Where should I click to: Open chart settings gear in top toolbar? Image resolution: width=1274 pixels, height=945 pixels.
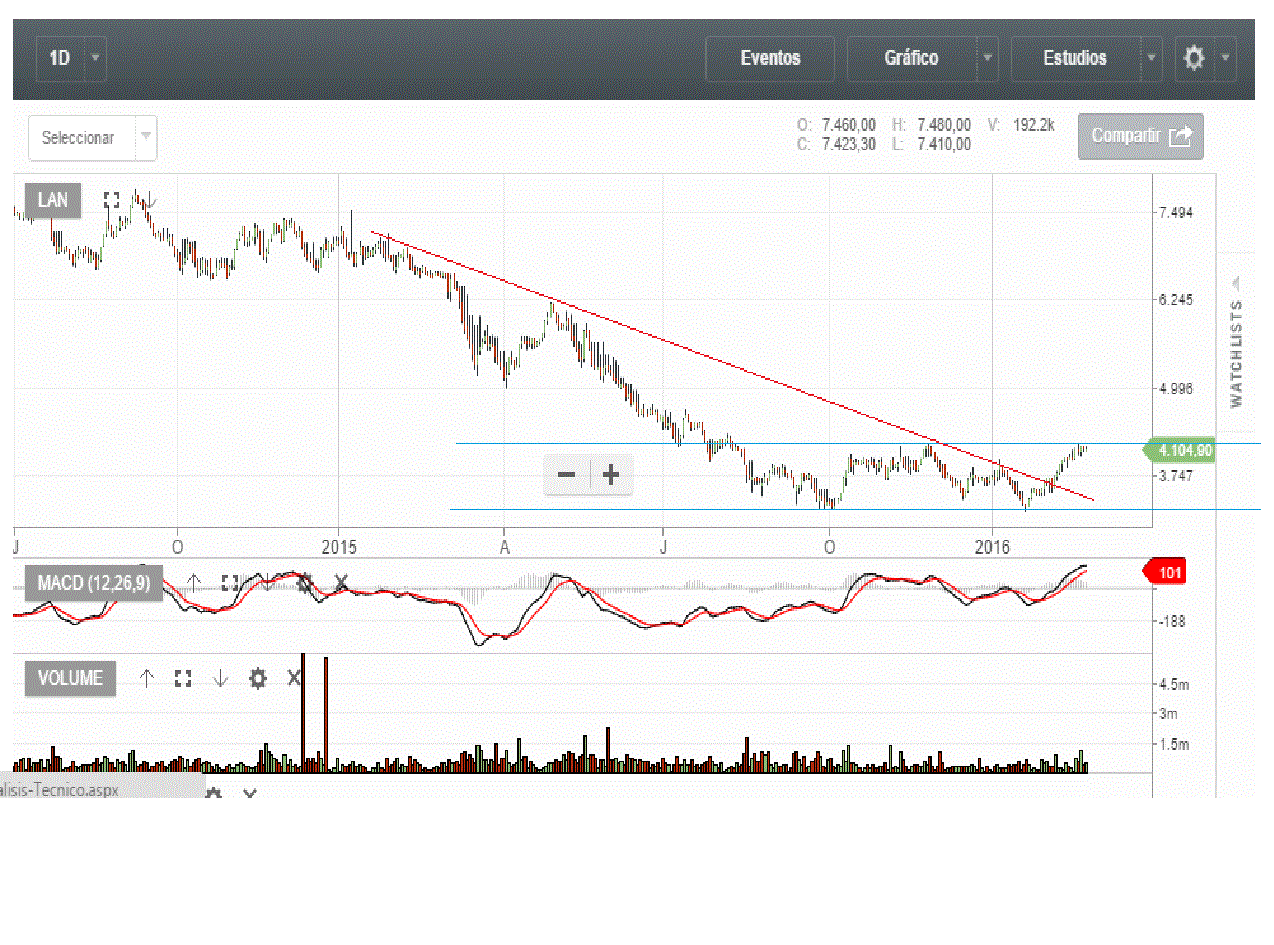[x=1194, y=58]
